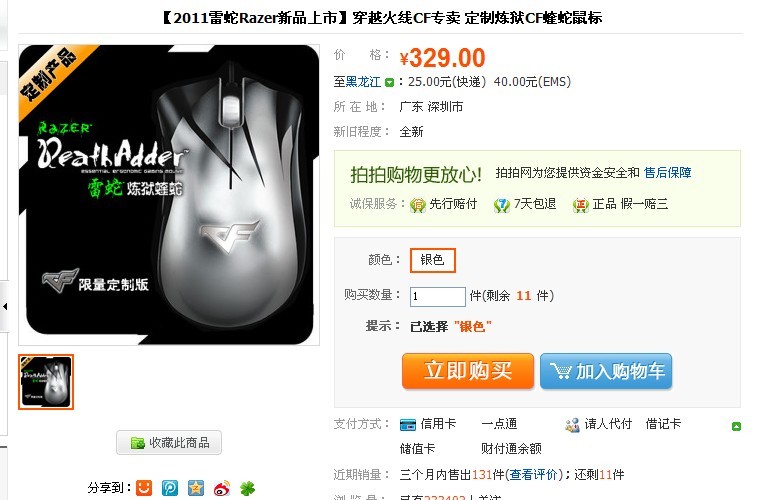Click the 请人代付 payment icon

[572, 425]
